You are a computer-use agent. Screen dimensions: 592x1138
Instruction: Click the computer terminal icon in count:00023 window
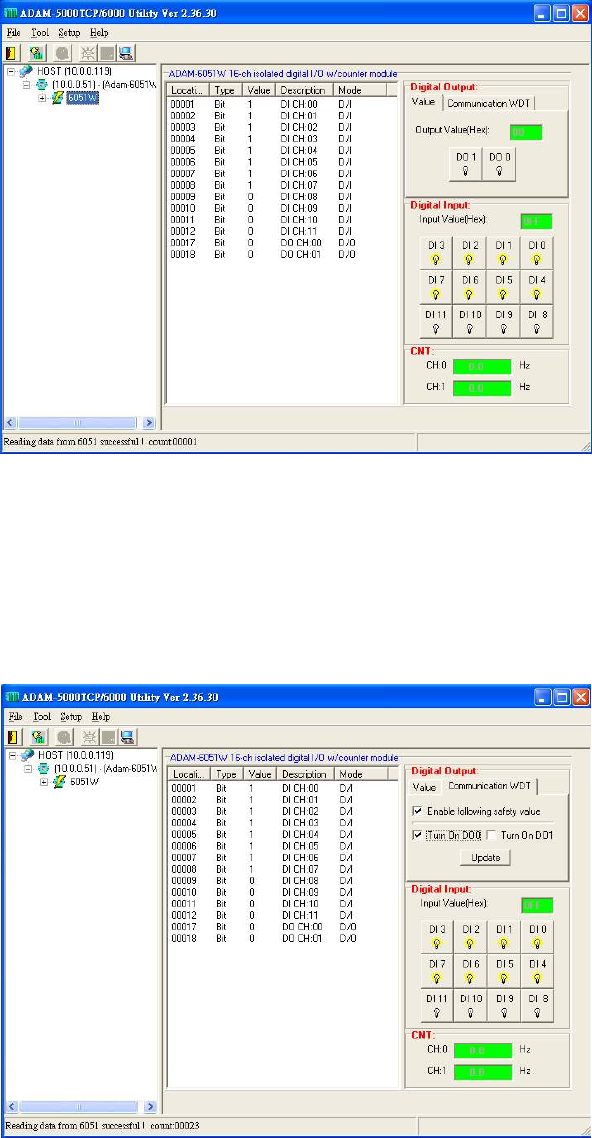pyautogui.click(x=127, y=737)
